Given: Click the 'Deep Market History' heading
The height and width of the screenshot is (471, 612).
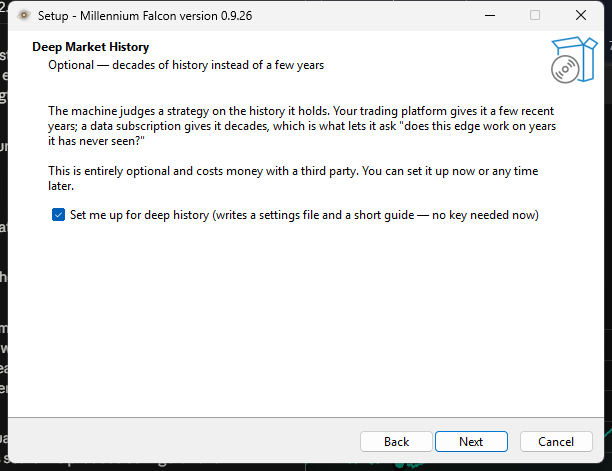Looking at the screenshot, I should [x=91, y=47].
